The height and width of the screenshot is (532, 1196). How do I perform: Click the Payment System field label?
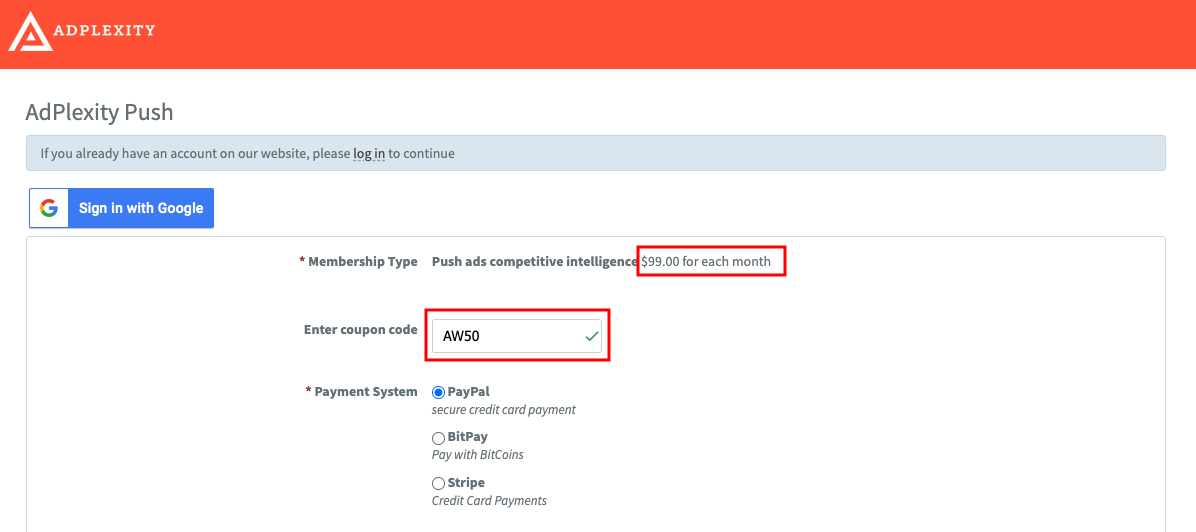pos(365,392)
